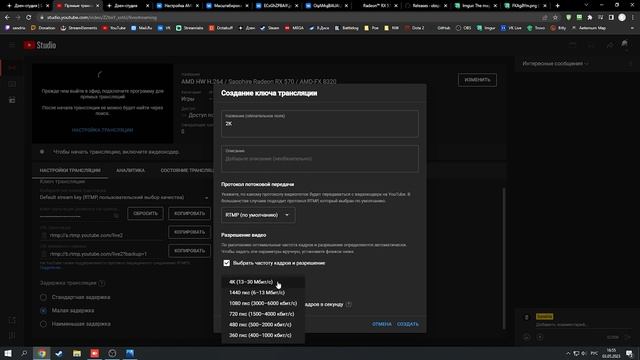Reload the page with browser refresh icon
Viewport: 640px width, 360px height.
[x=28, y=18]
